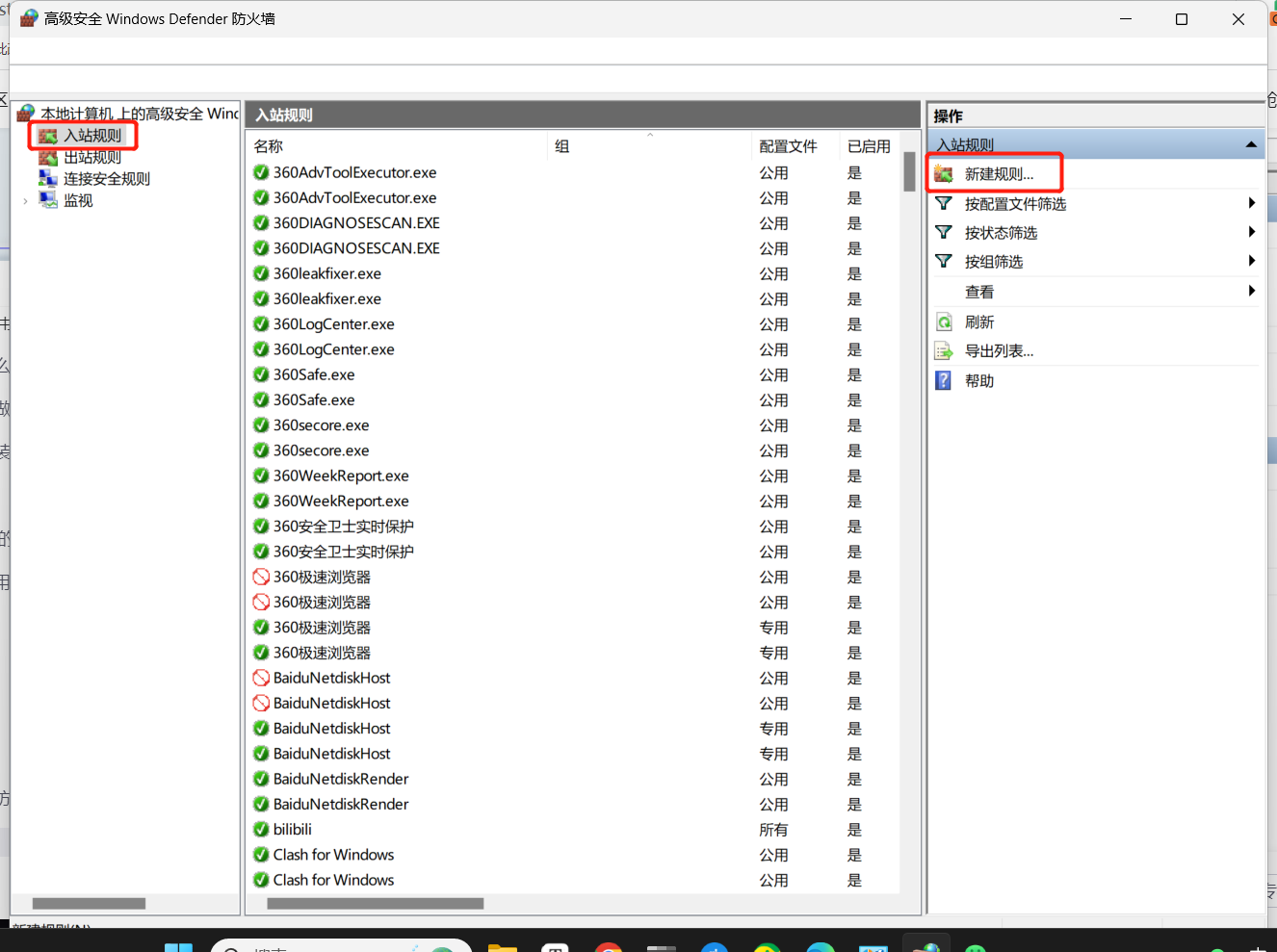The width and height of the screenshot is (1277, 952).
Task: Expand the 监视 tree node chevron
Action: tap(25, 201)
